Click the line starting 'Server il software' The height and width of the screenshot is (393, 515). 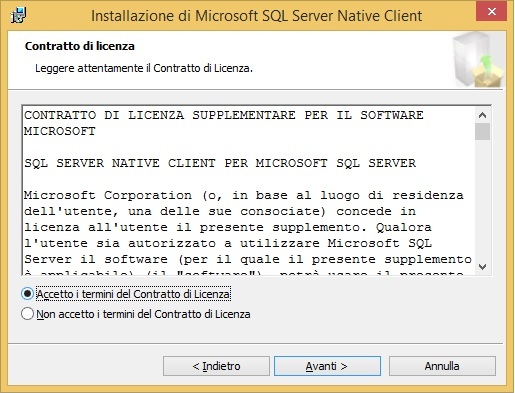click(248, 259)
